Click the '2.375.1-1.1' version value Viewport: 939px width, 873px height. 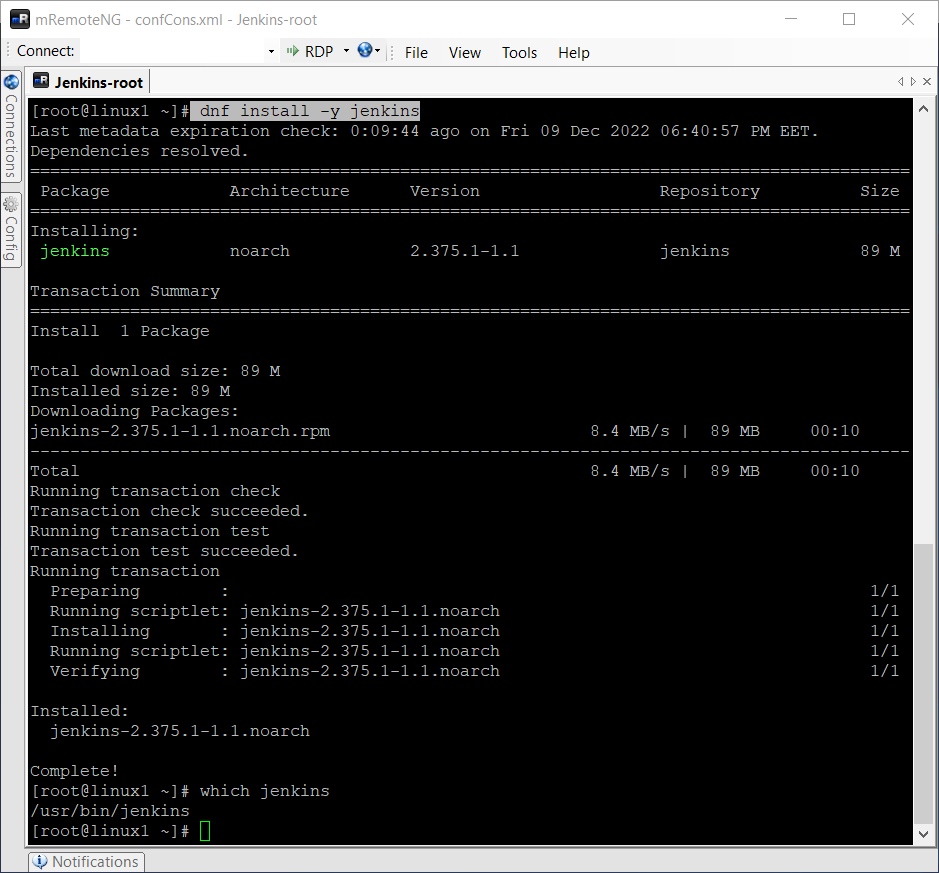click(x=465, y=251)
